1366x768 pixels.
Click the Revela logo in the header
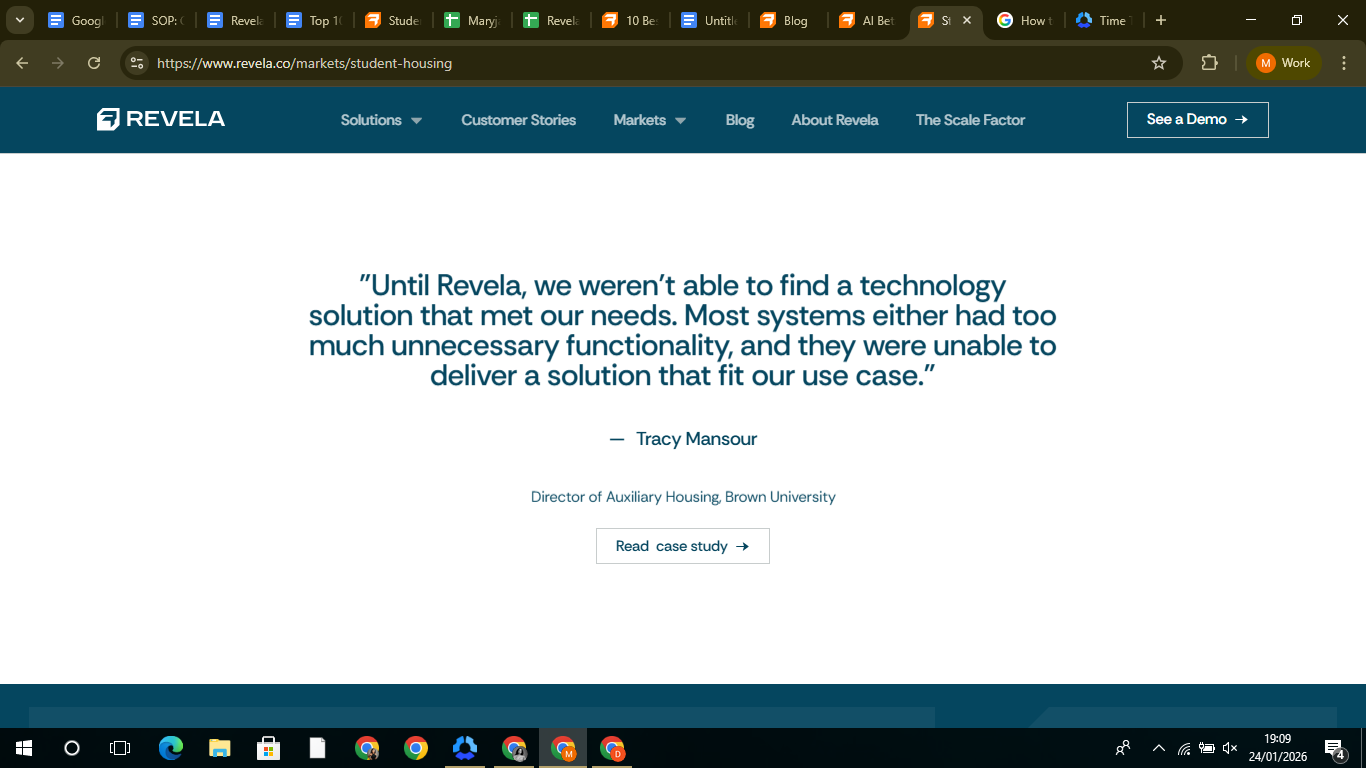point(161,119)
